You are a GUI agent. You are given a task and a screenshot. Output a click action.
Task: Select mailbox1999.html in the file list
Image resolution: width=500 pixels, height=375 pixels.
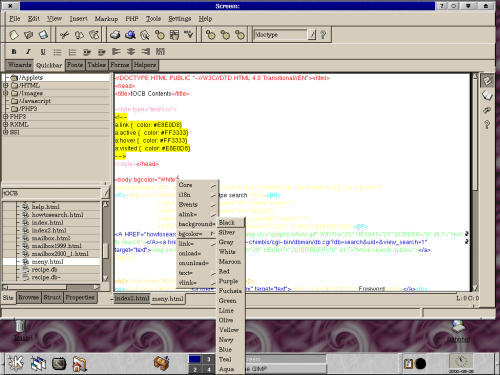click(57, 246)
